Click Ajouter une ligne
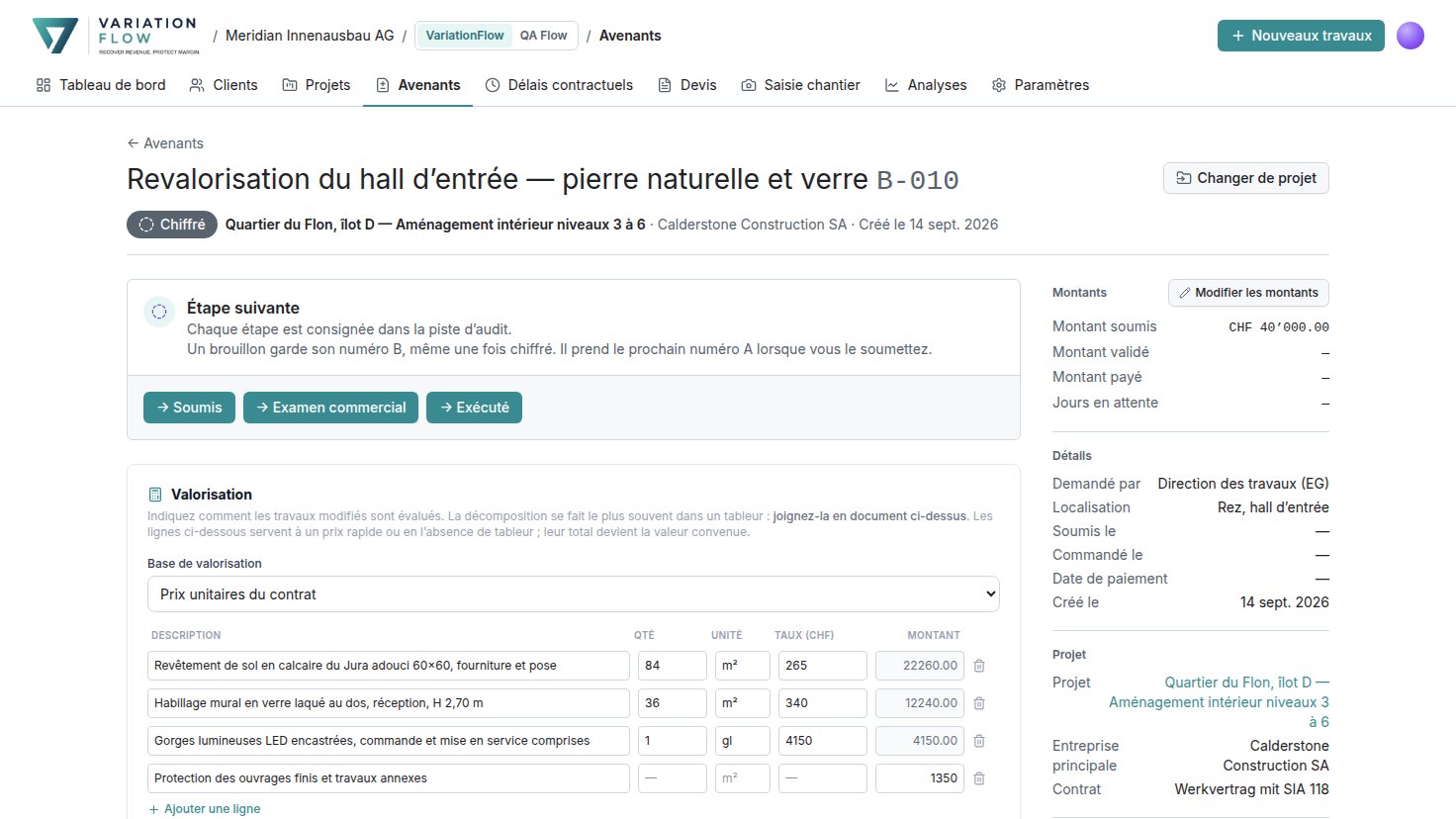 coord(205,809)
